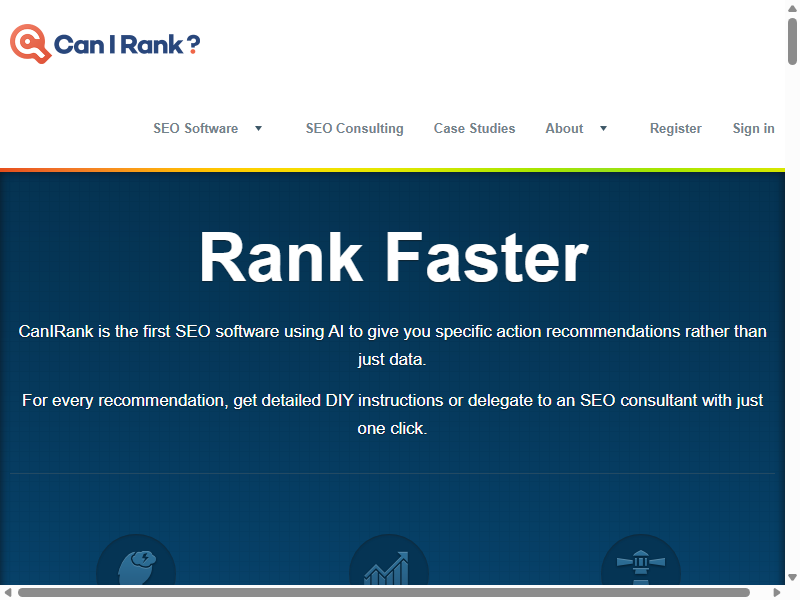Click the Rank Faster heading
800x600 pixels.
coord(393,257)
